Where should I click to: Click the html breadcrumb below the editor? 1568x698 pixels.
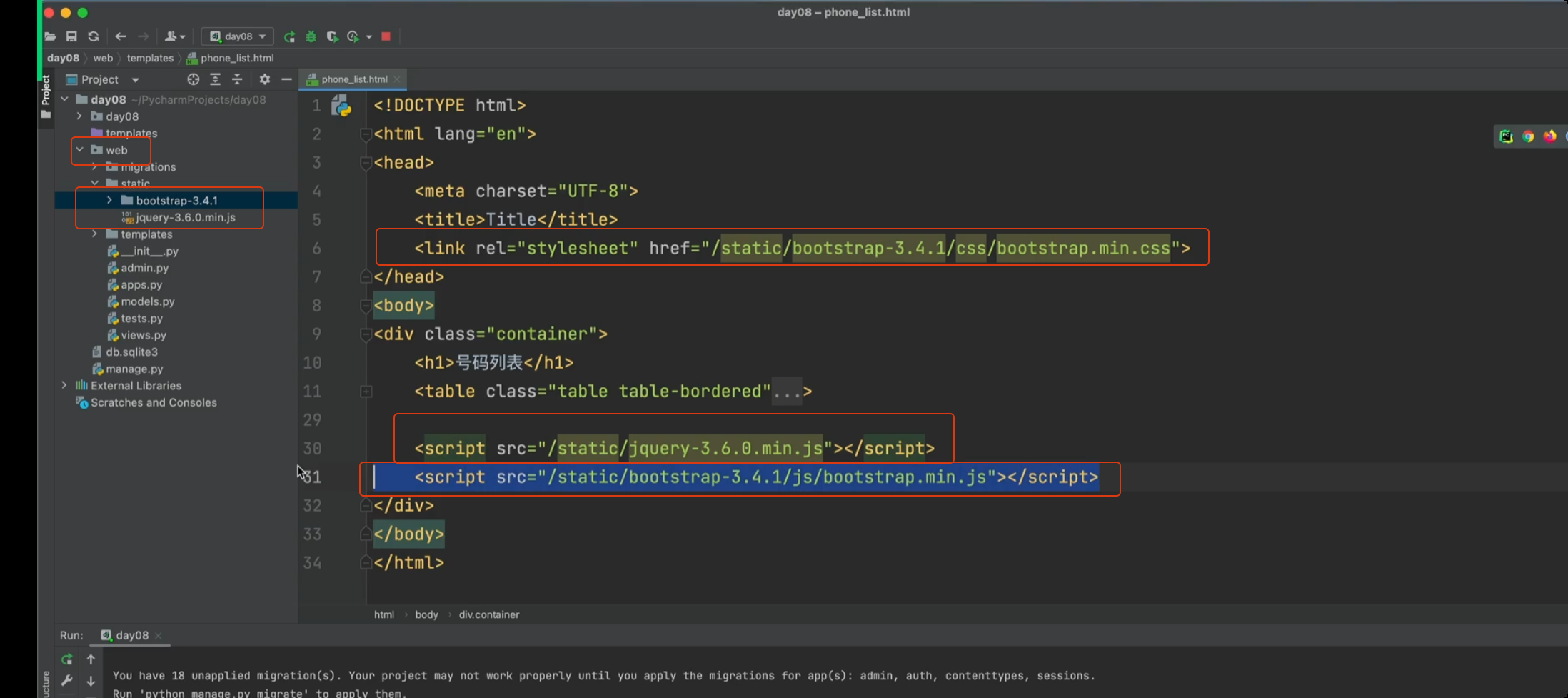click(x=384, y=614)
